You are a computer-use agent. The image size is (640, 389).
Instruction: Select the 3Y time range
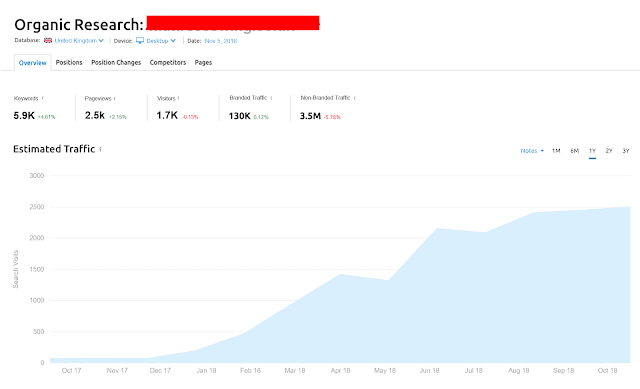coord(626,151)
